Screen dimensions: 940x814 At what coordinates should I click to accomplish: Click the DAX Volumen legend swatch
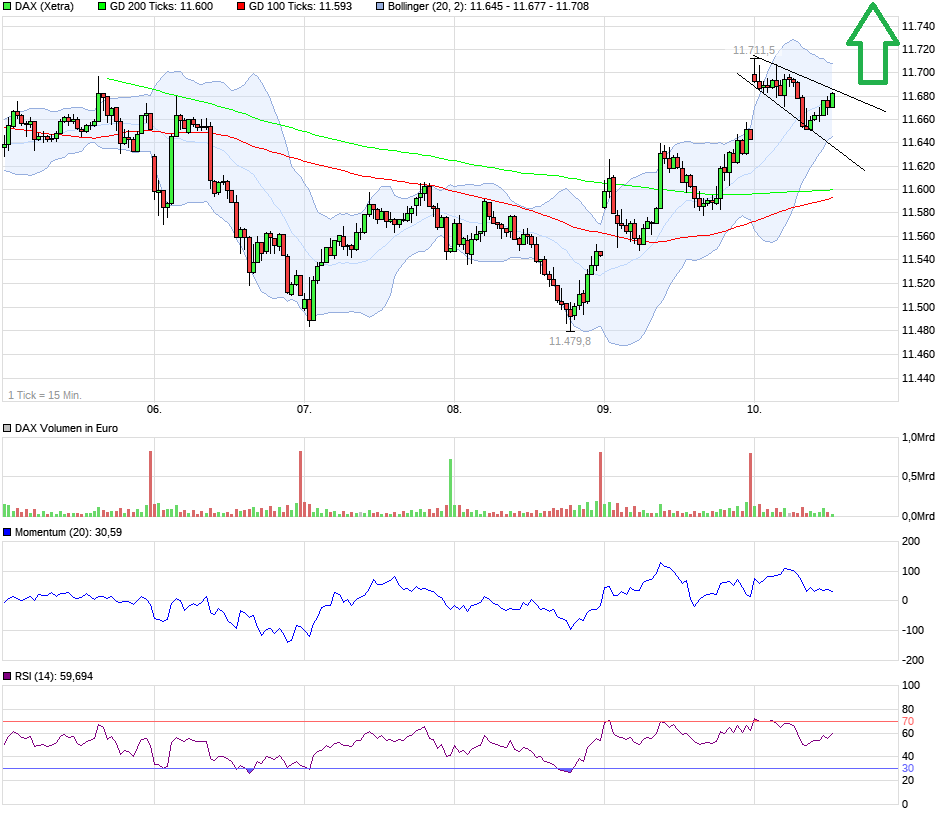click(7, 429)
